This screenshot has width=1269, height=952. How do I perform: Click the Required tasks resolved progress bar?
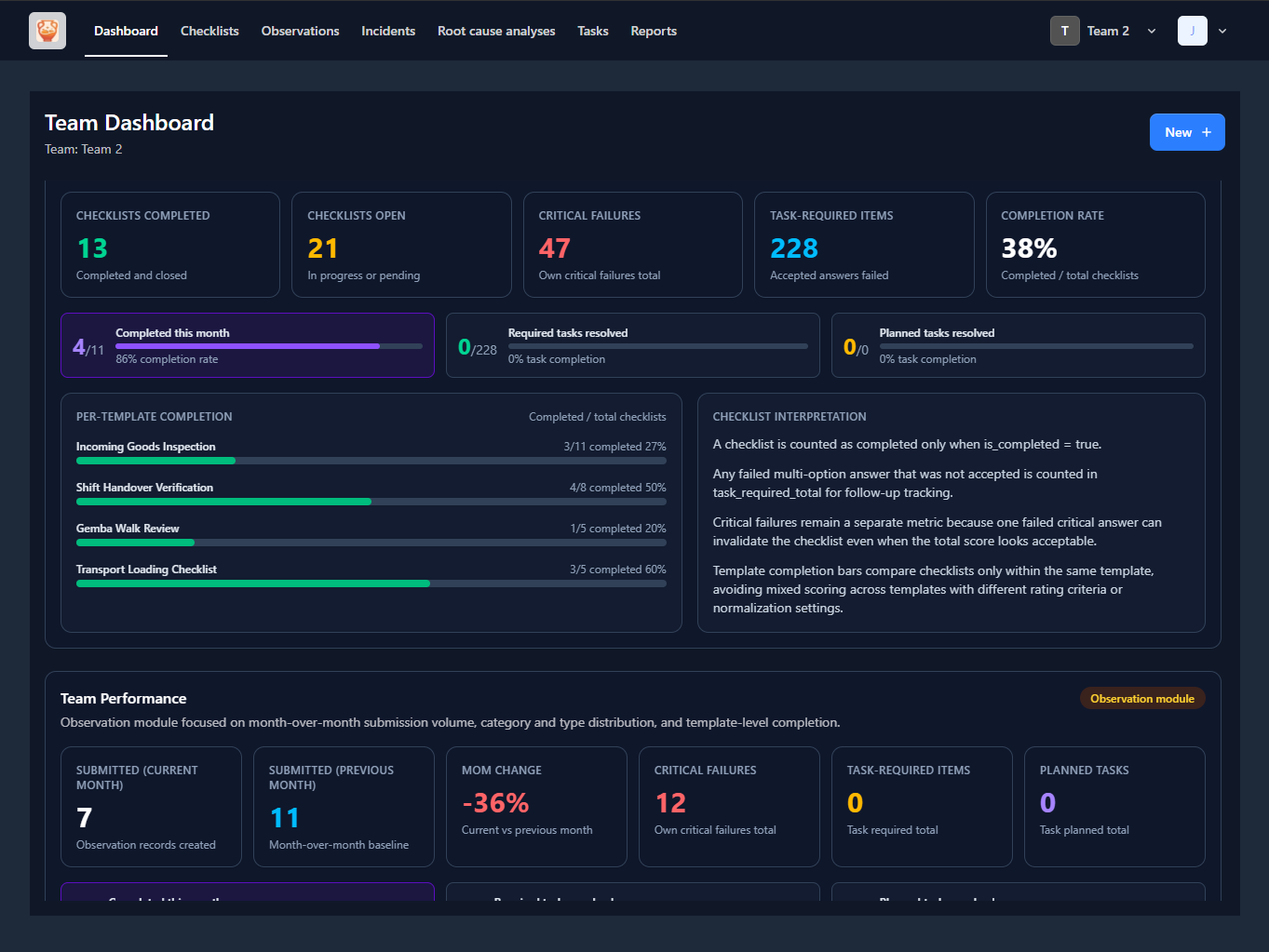(x=658, y=346)
